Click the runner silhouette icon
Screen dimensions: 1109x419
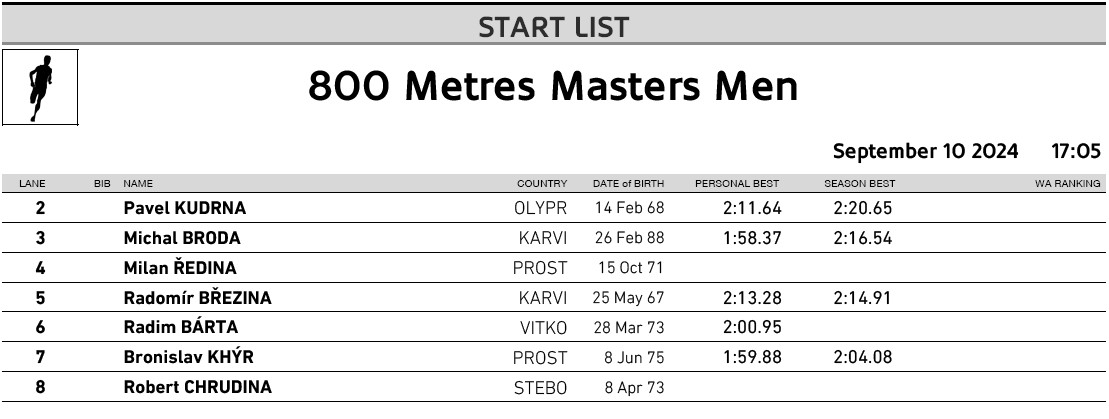(40, 88)
